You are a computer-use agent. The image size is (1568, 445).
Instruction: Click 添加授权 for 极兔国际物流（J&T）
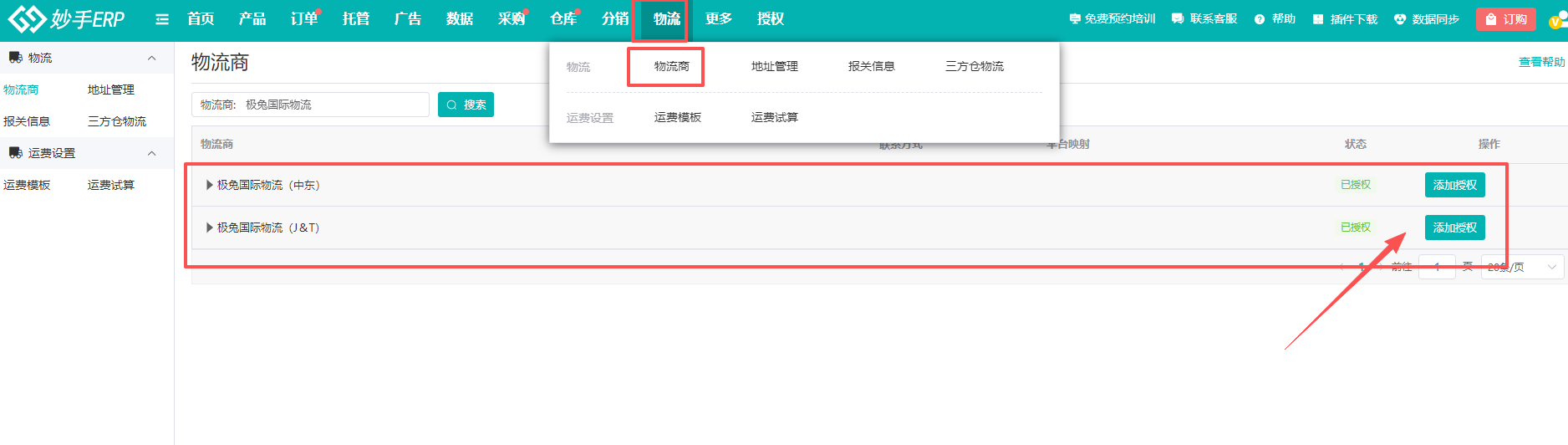(x=1454, y=228)
